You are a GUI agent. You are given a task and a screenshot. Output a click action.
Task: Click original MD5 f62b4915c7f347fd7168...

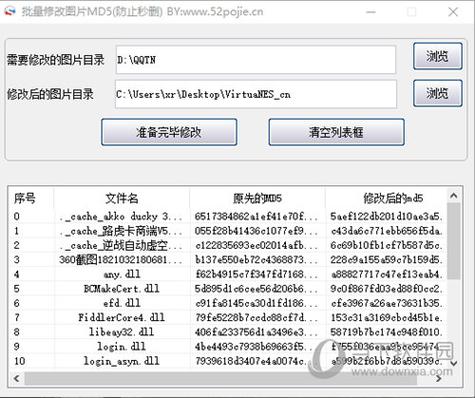pos(256,274)
